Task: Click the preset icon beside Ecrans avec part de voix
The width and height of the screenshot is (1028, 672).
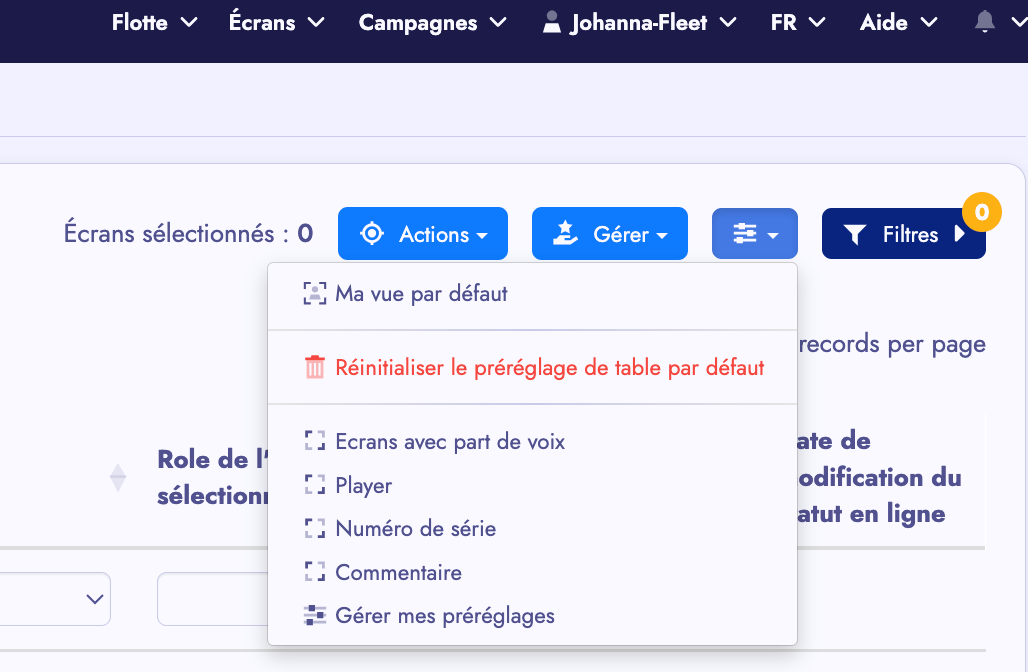Action: click(315, 441)
